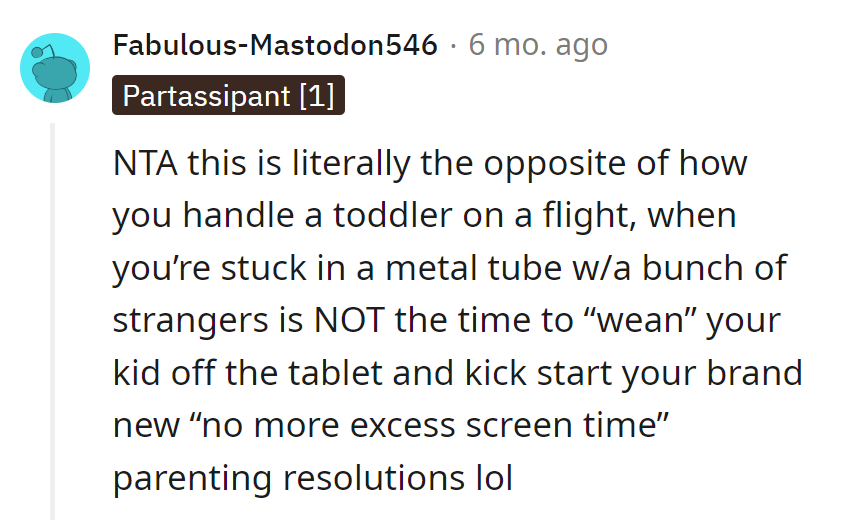Click the Partassipant [1] flair badge

click(x=229, y=96)
